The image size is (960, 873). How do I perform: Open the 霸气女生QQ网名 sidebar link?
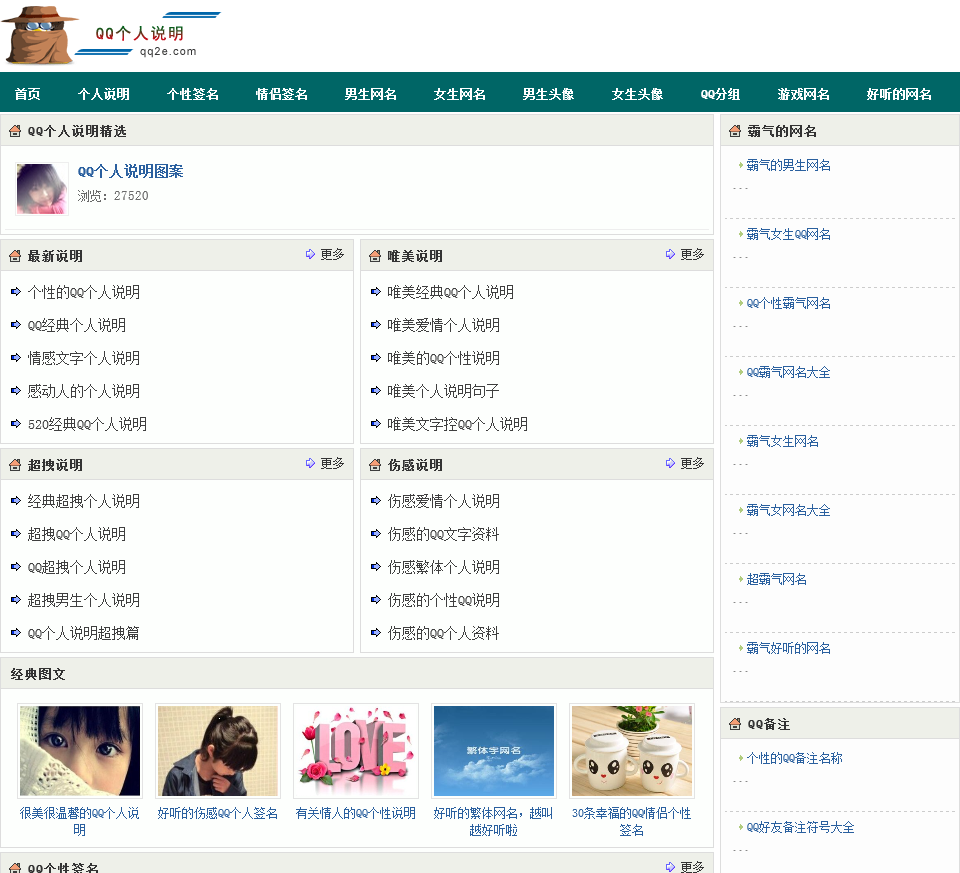coord(789,234)
